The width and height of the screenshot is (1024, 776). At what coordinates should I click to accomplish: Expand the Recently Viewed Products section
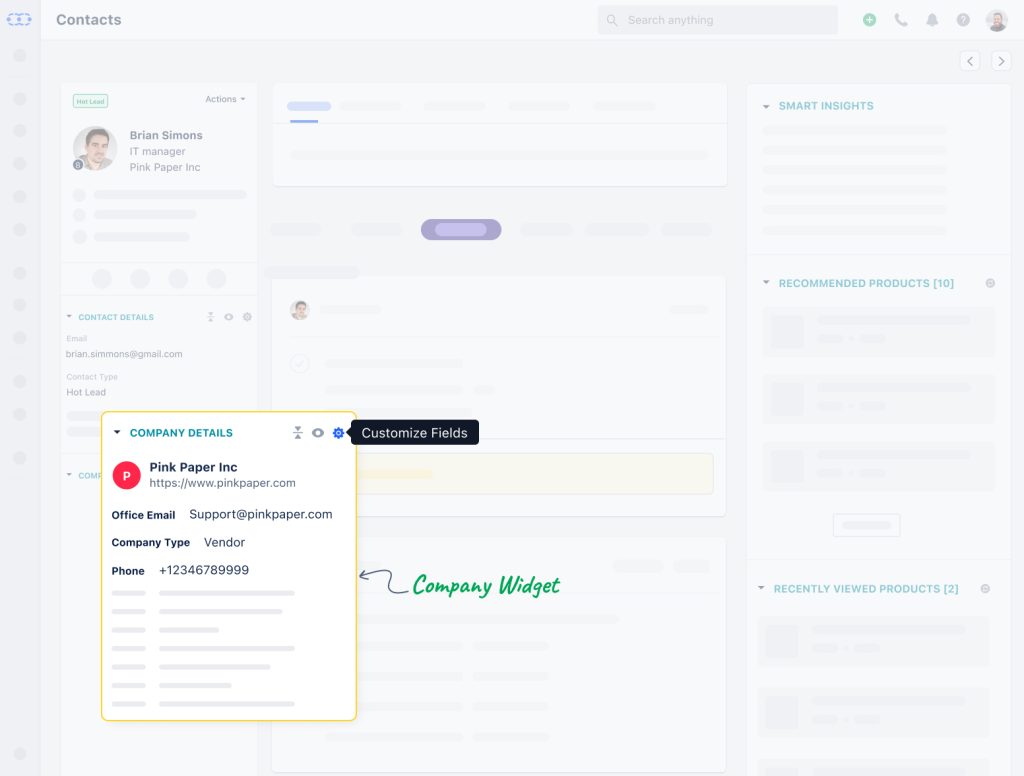(x=760, y=588)
